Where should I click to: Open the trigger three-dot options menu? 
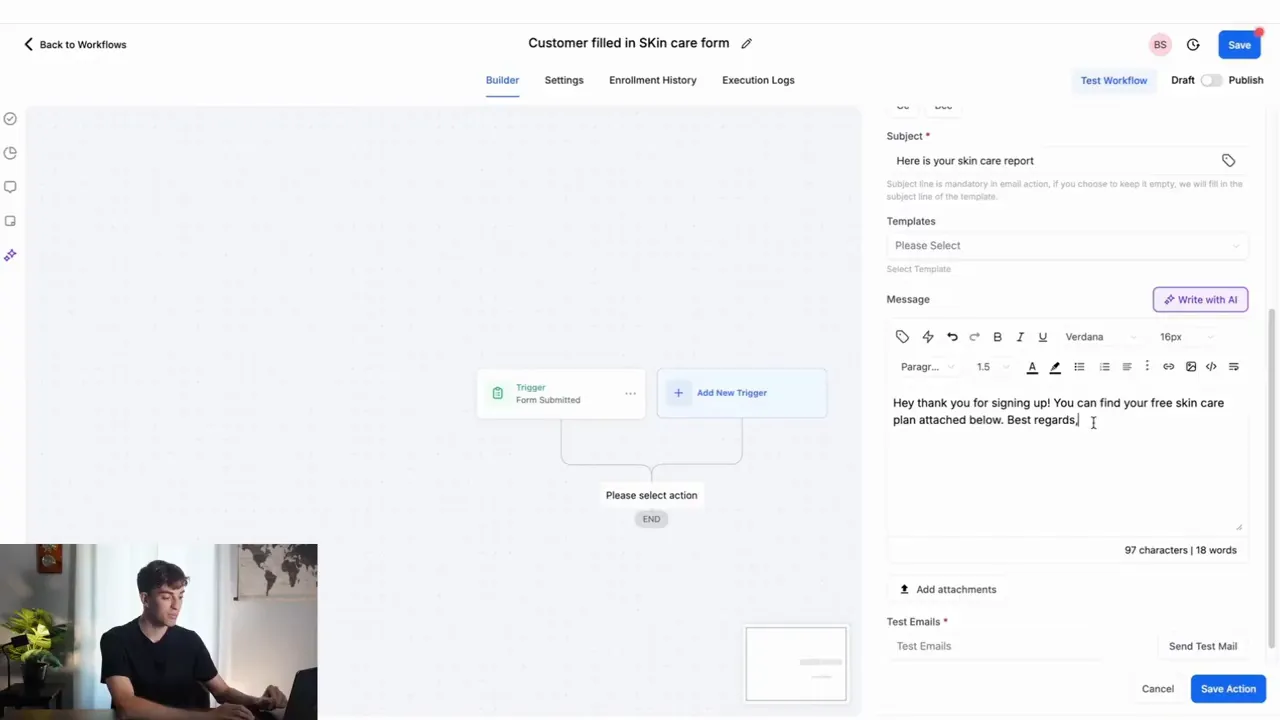630,393
